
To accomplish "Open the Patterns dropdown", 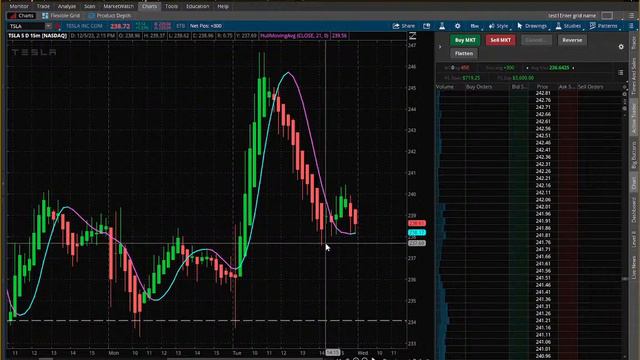I will [x=604, y=26].
